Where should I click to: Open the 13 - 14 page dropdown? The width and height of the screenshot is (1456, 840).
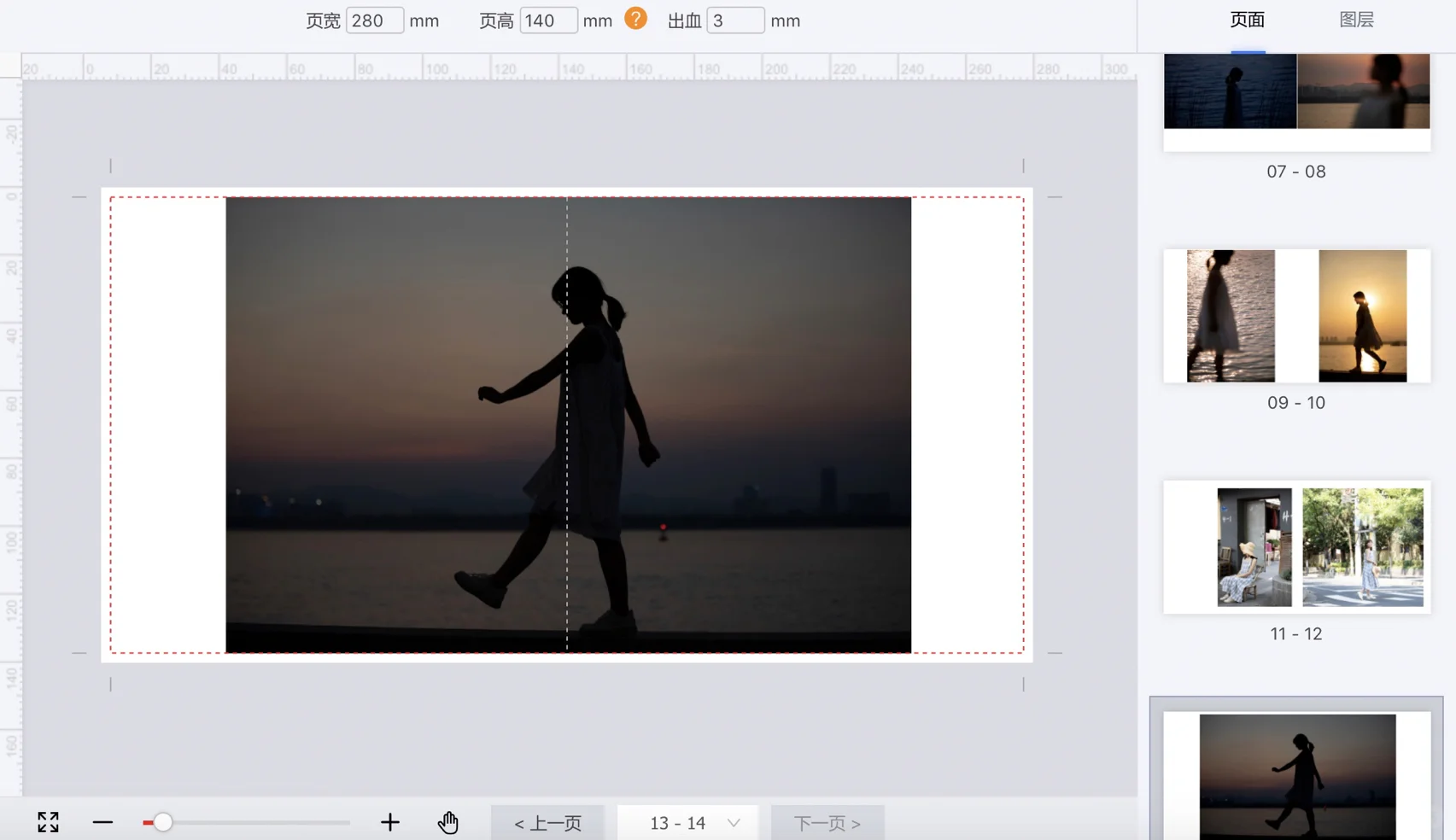(x=687, y=823)
